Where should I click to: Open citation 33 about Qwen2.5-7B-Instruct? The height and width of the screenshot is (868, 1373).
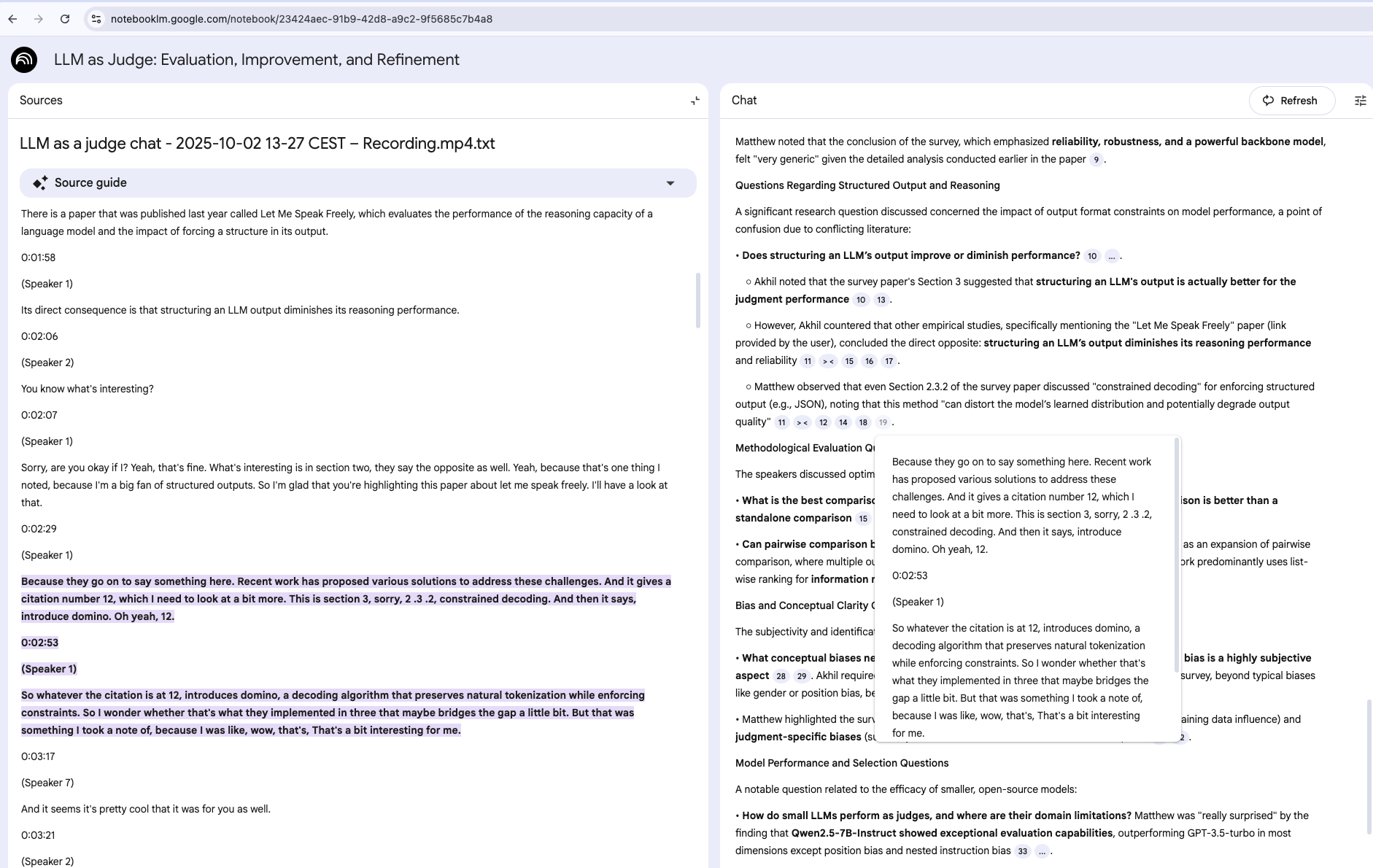[x=1022, y=851]
